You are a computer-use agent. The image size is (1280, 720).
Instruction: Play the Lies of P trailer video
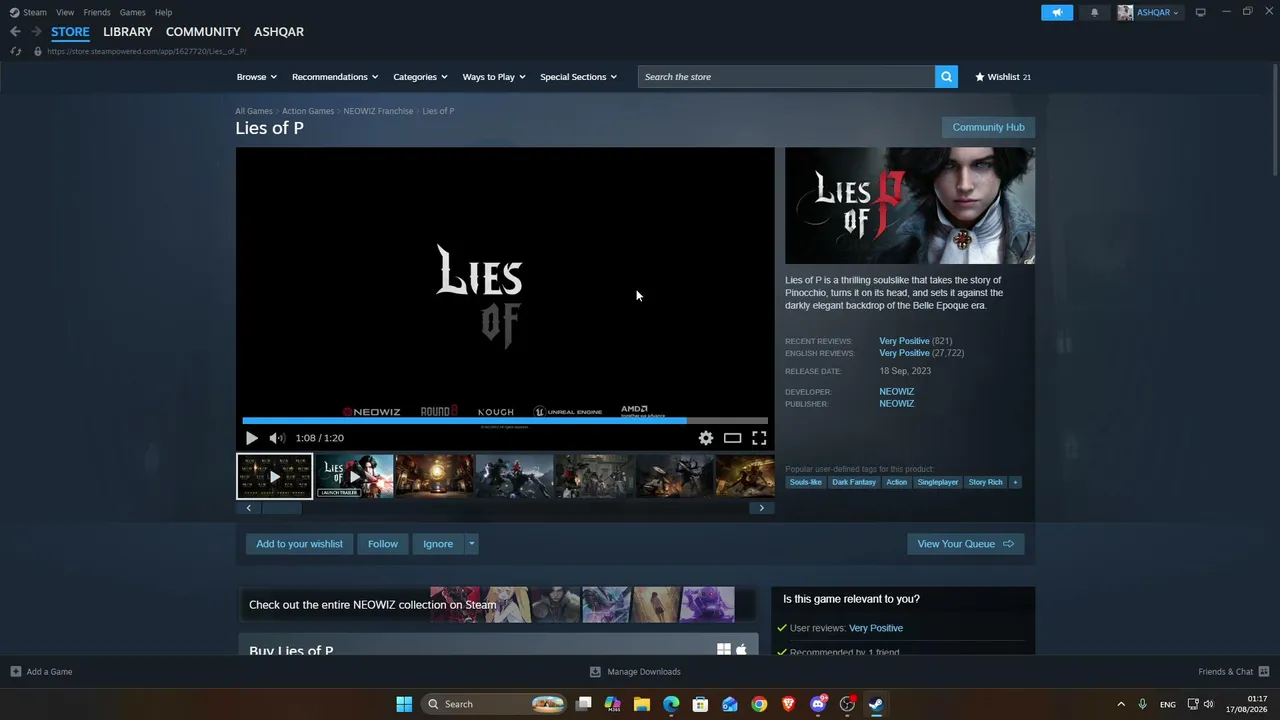(252, 438)
